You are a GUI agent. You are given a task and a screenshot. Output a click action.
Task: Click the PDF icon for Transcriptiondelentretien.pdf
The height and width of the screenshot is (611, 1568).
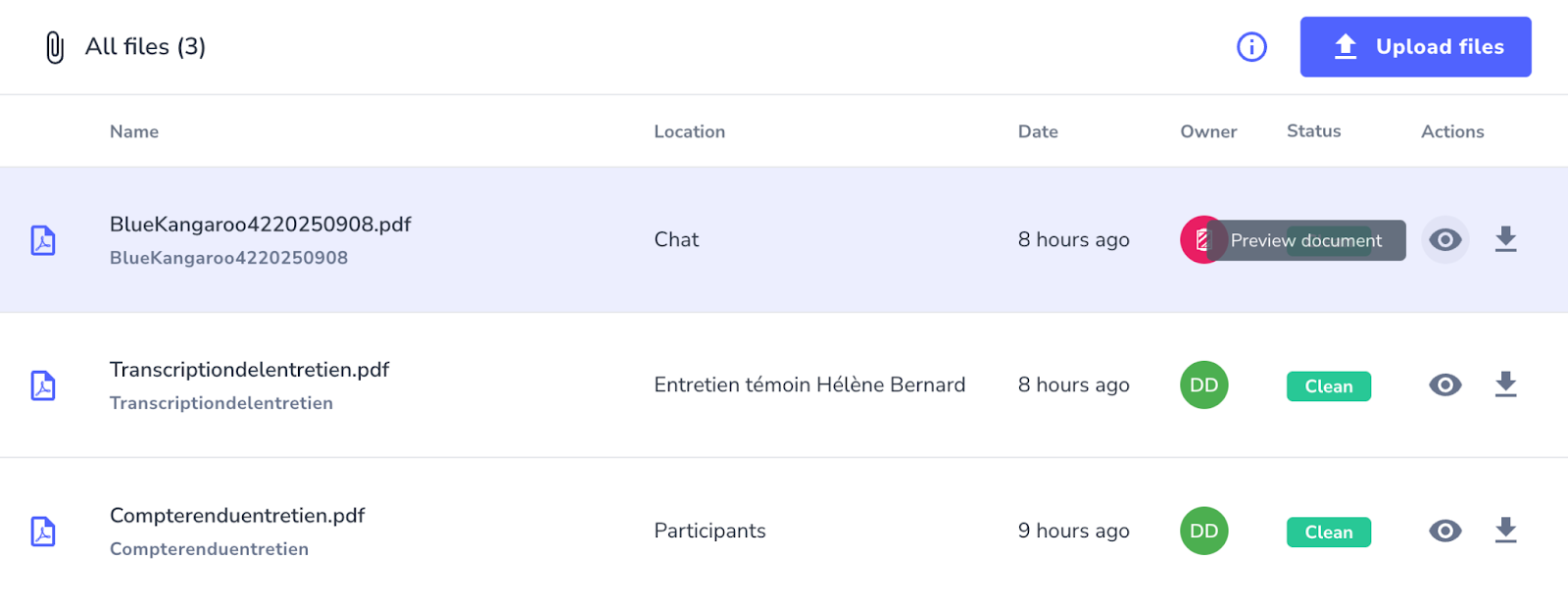click(43, 385)
